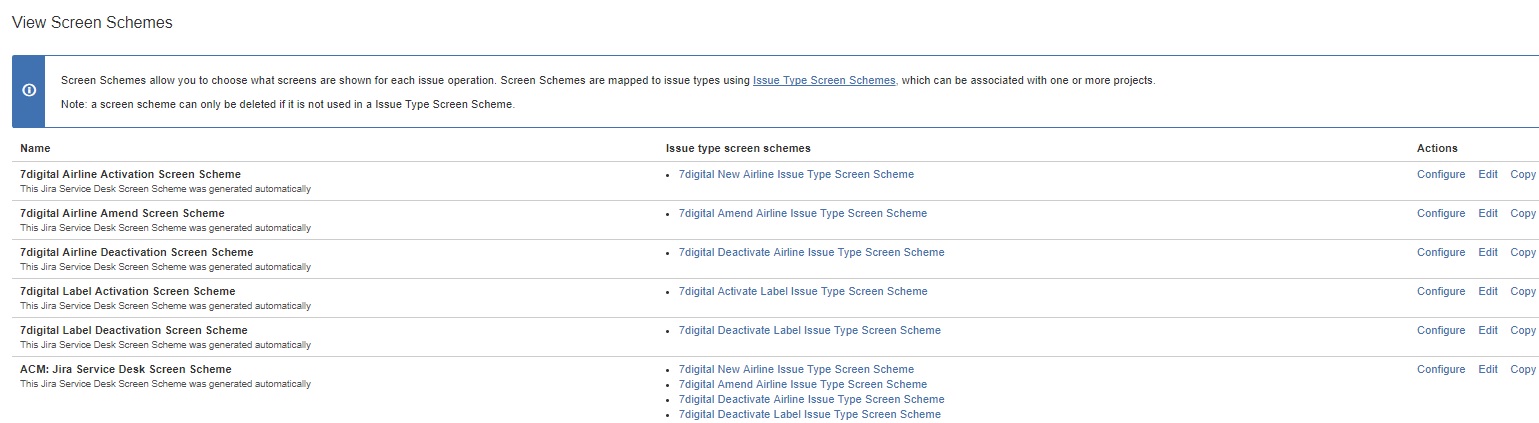This screenshot has width=1539, height=423.
Task: Click the Actions column header
Action: [x=1437, y=148]
